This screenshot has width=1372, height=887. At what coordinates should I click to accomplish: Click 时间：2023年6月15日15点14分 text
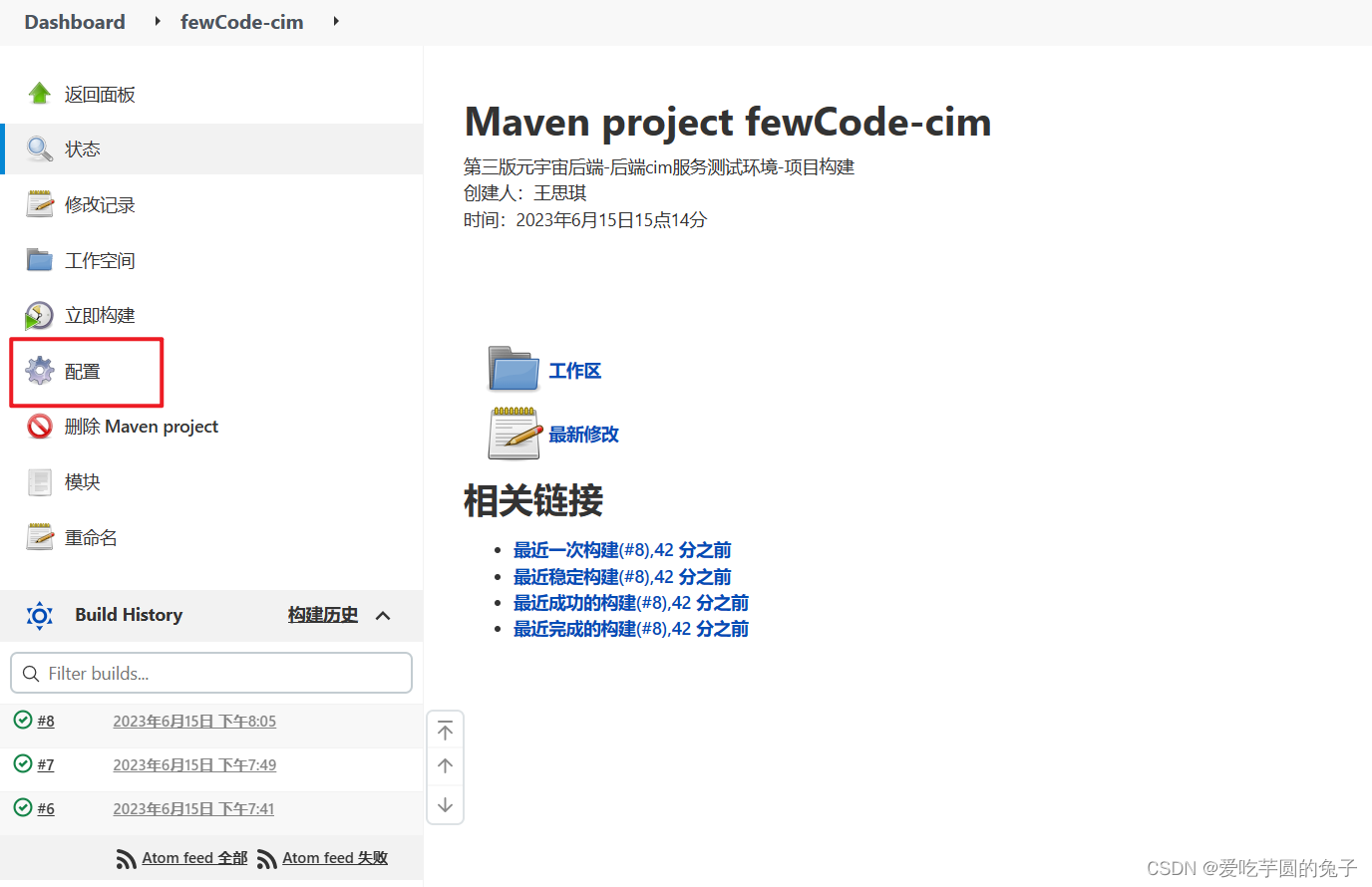585,220
